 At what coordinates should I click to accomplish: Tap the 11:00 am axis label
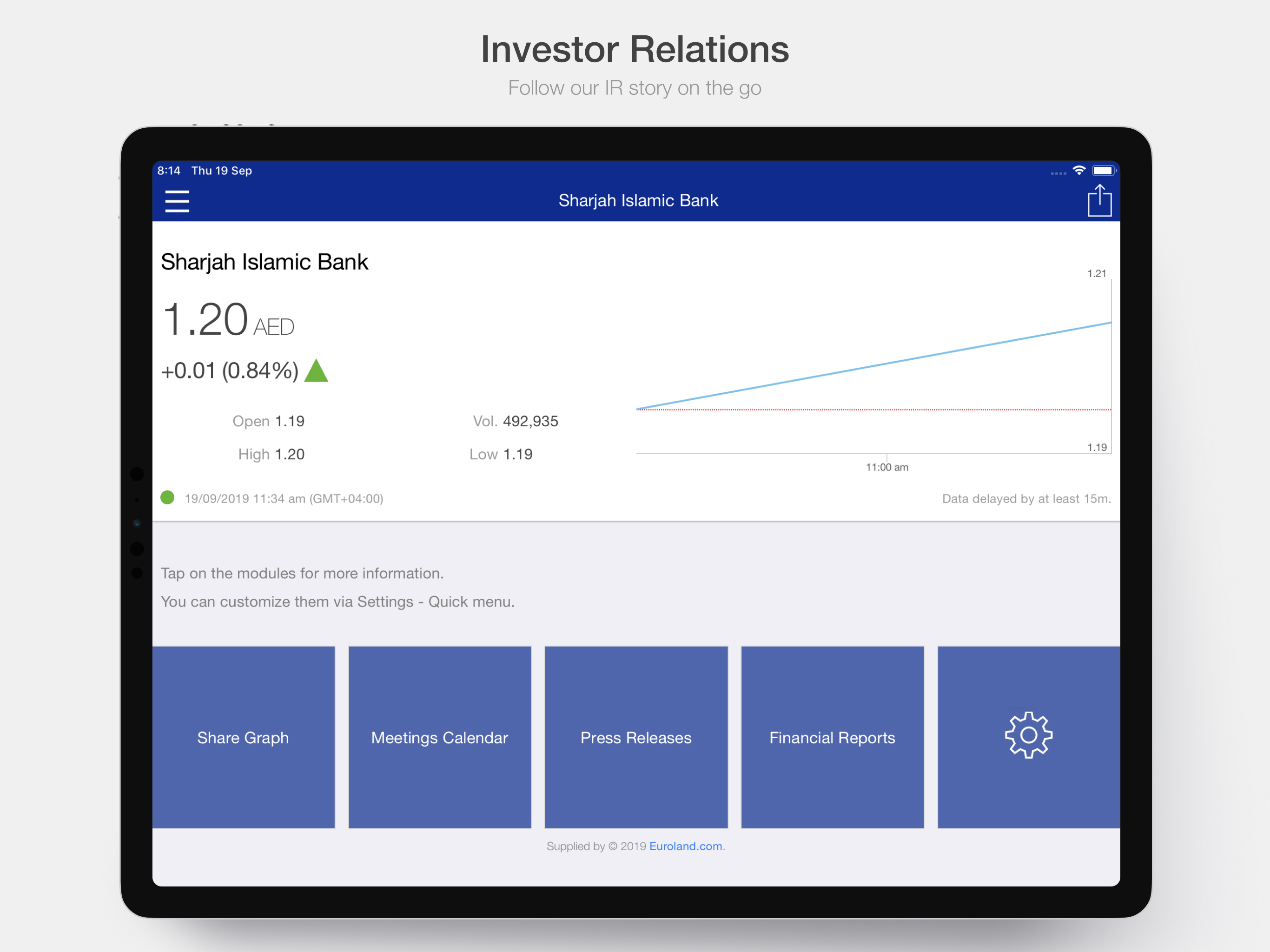pos(887,467)
